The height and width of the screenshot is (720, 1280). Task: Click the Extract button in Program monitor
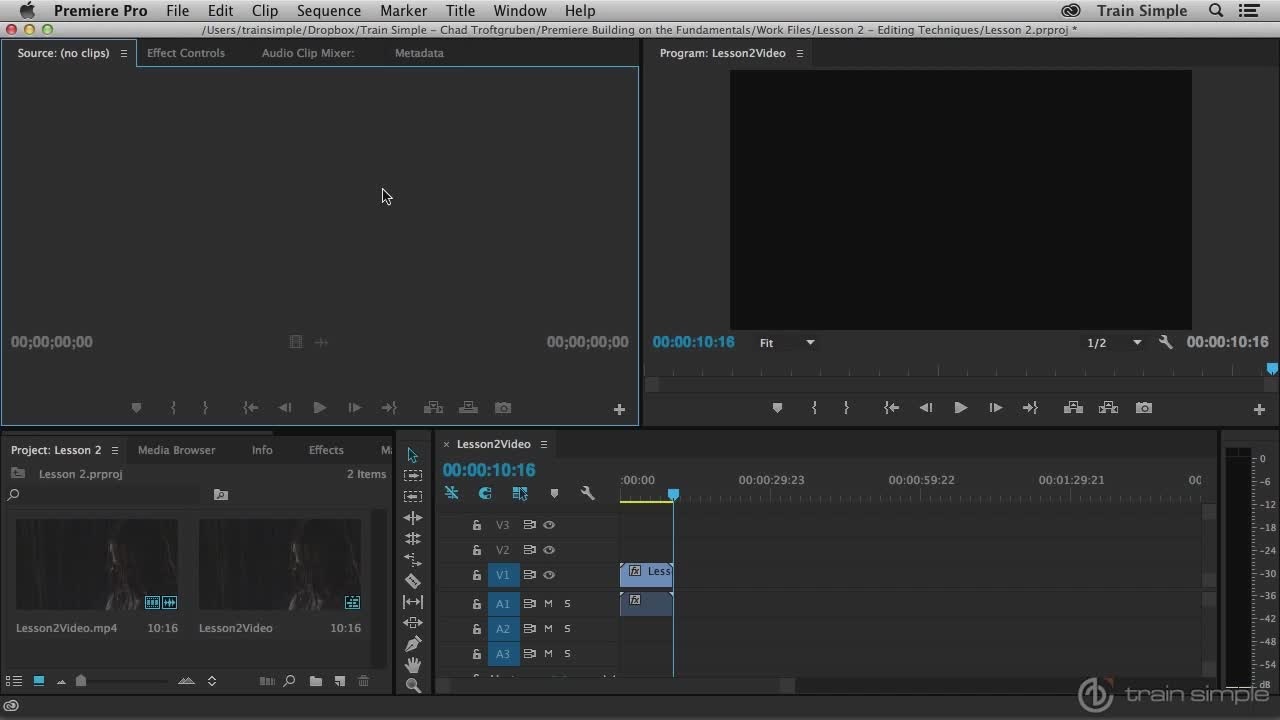1108,408
